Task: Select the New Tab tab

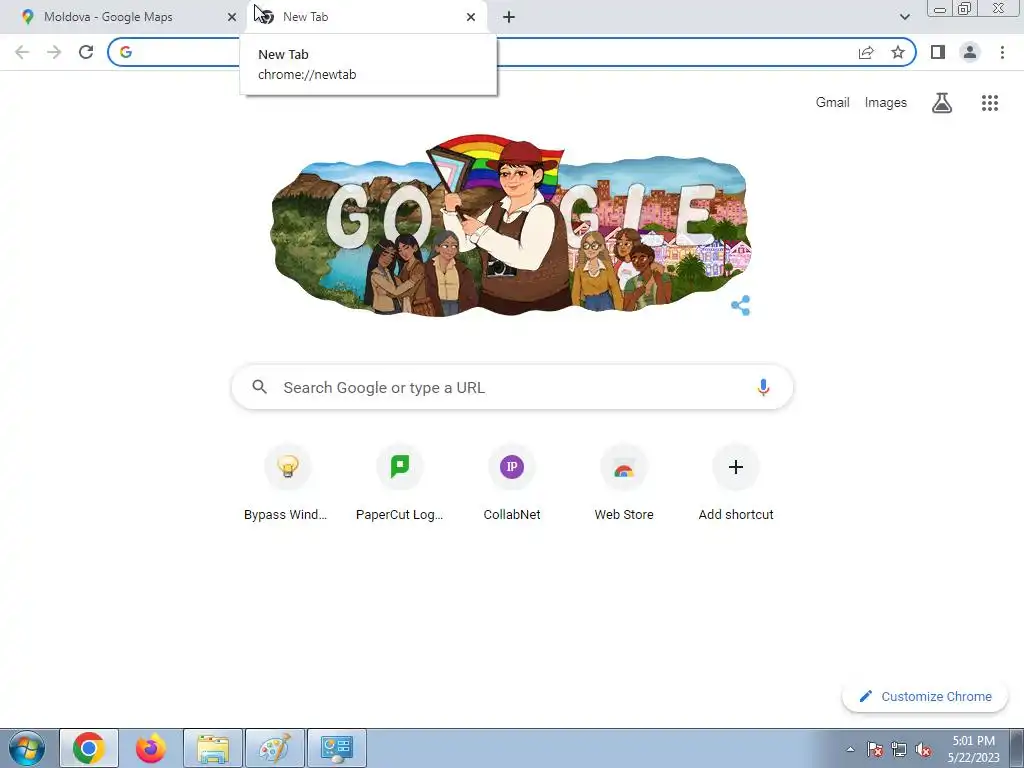Action: click(x=367, y=17)
